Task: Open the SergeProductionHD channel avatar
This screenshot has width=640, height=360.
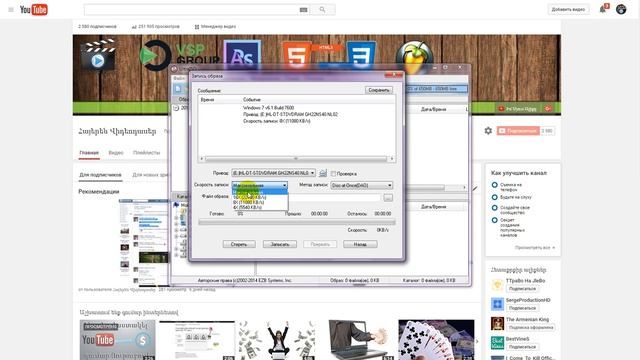Action: point(497,304)
